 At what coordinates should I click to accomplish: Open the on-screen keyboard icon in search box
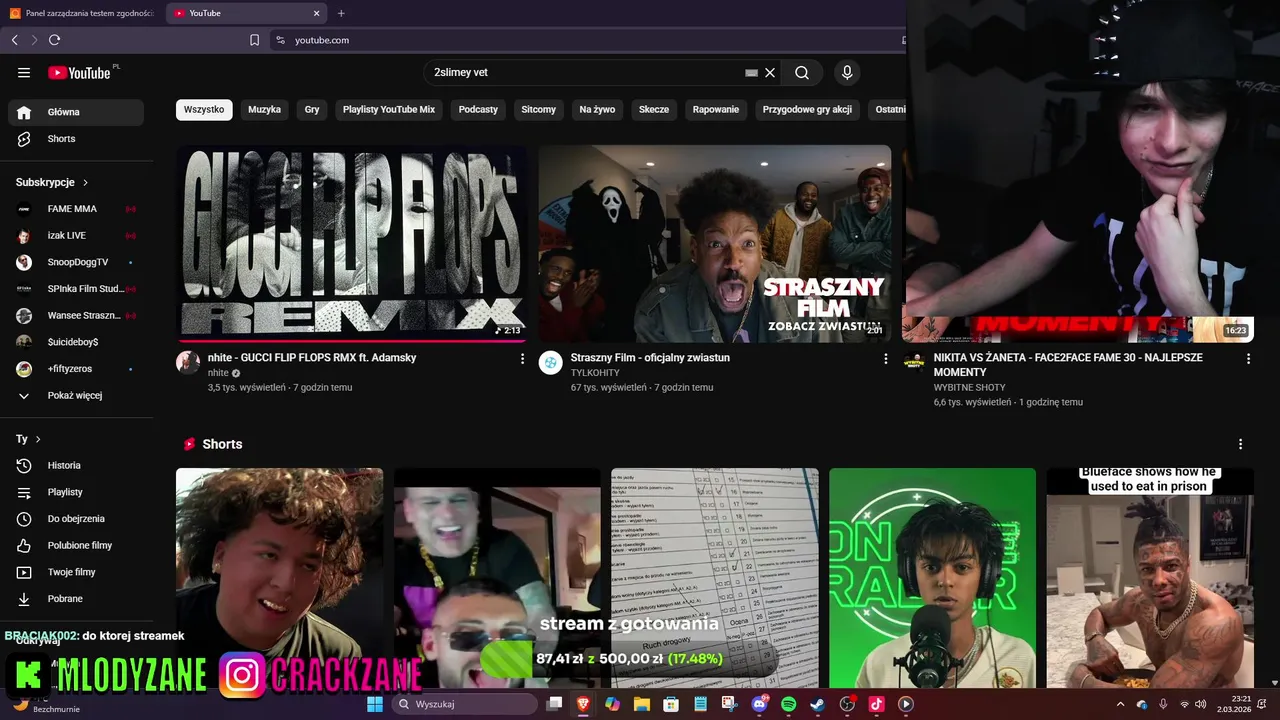click(x=752, y=72)
